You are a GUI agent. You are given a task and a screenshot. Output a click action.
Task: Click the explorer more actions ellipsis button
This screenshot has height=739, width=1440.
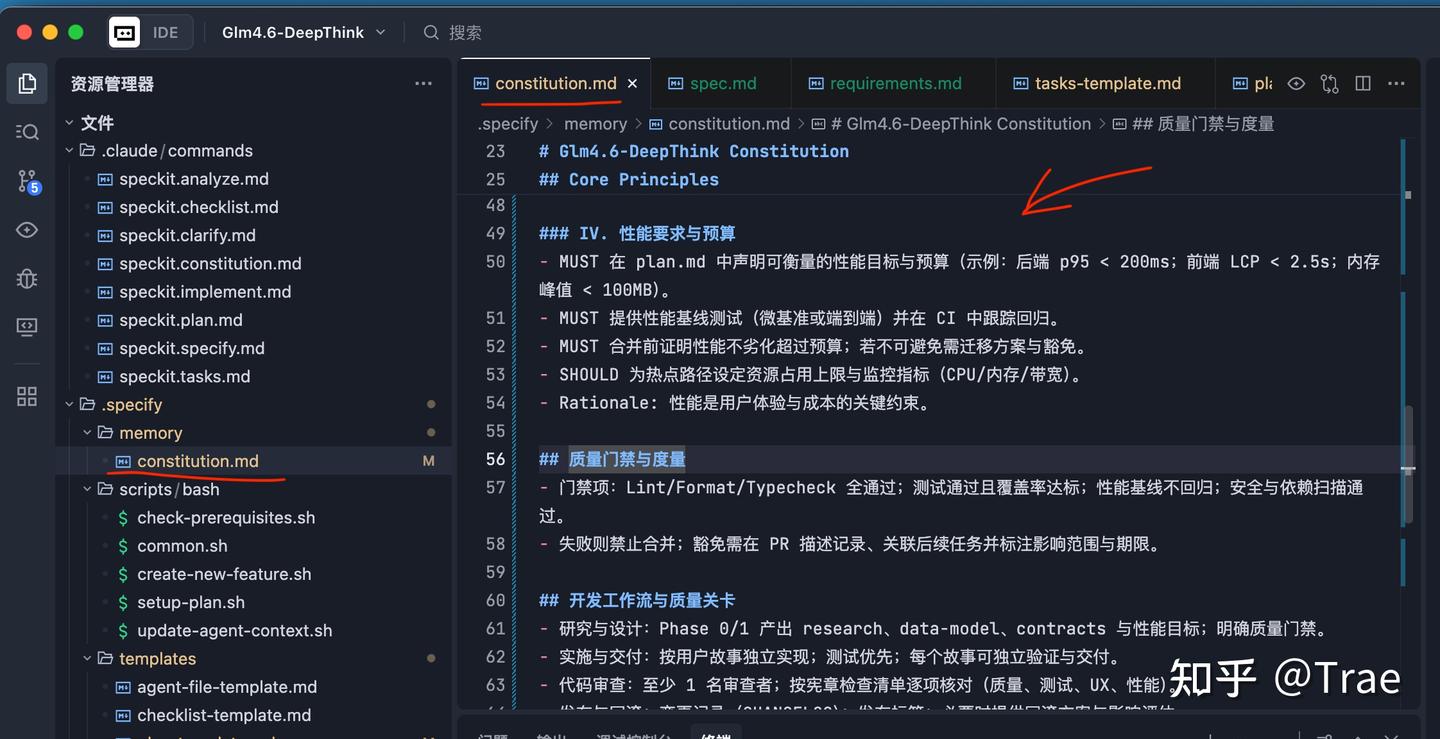coord(423,84)
